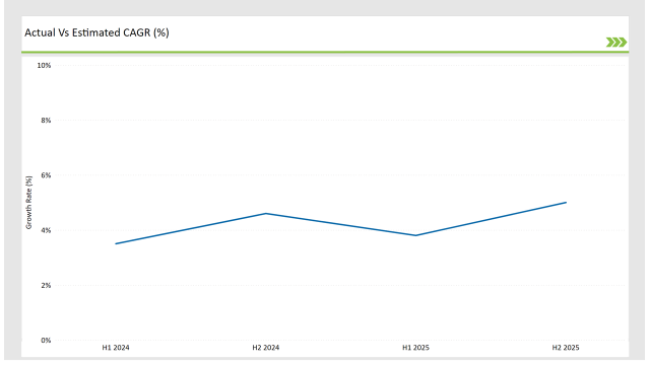Select the H2 2025 axis label
The width and height of the screenshot is (650, 365).
(x=565, y=348)
